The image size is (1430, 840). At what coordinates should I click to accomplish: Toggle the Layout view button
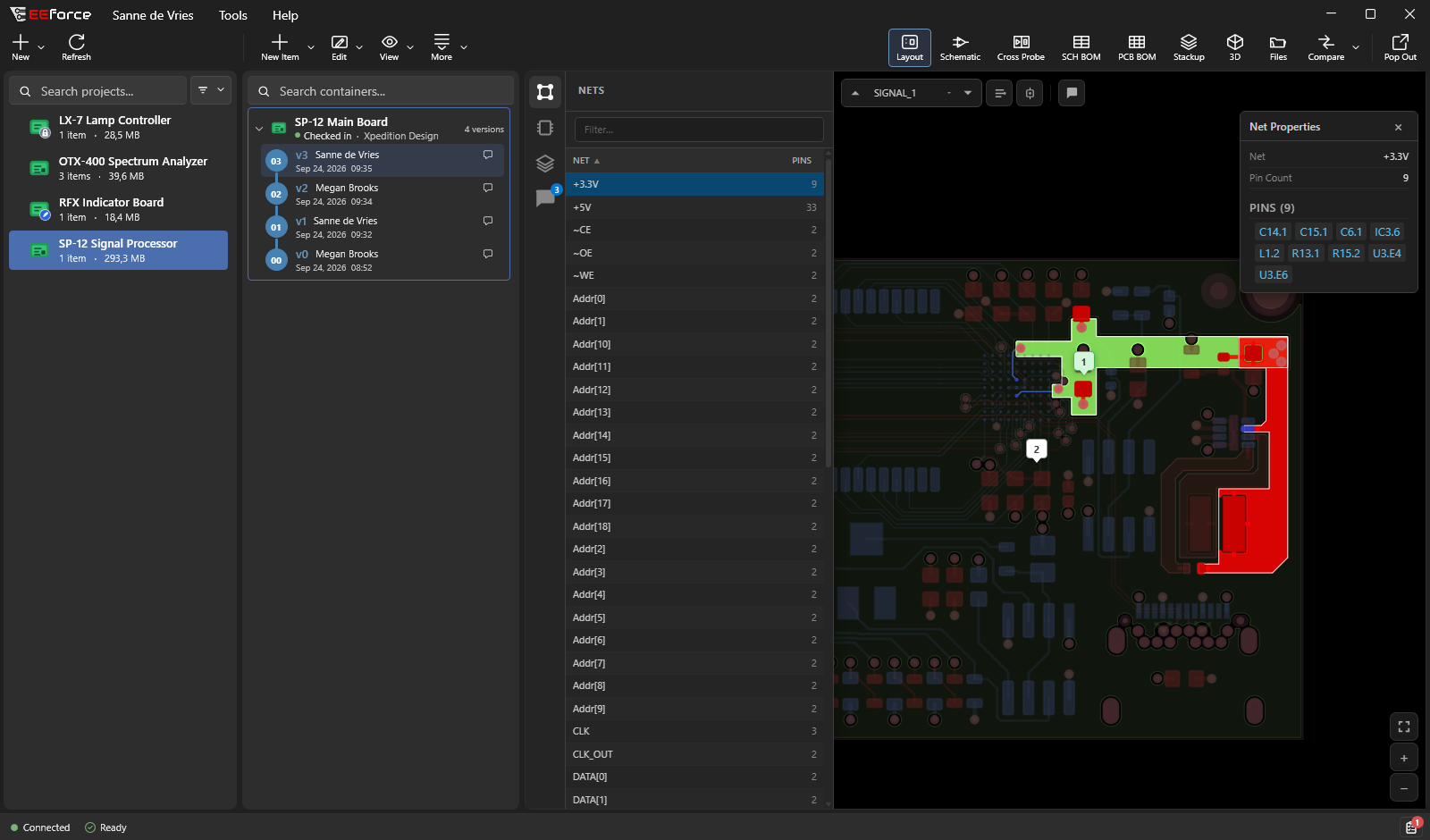click(x=910, y=47)
